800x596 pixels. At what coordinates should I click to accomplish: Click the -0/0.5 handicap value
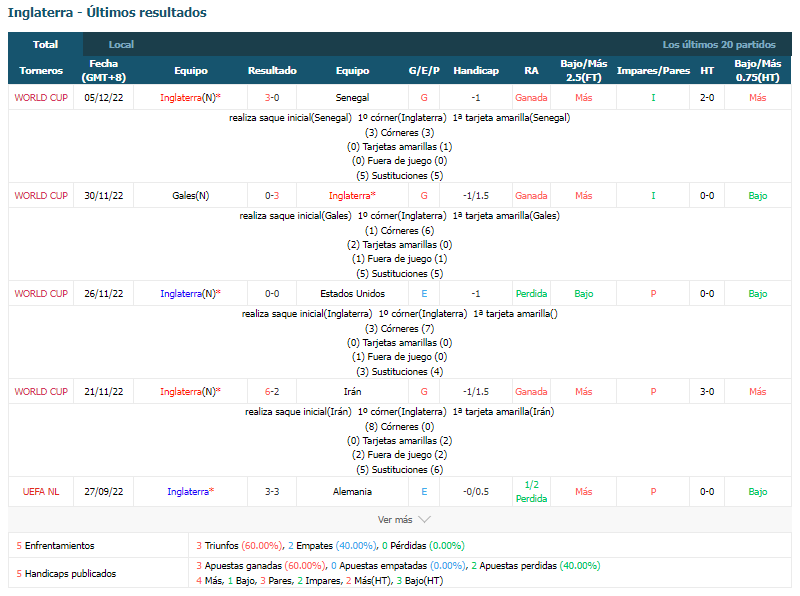coord(476,491)
